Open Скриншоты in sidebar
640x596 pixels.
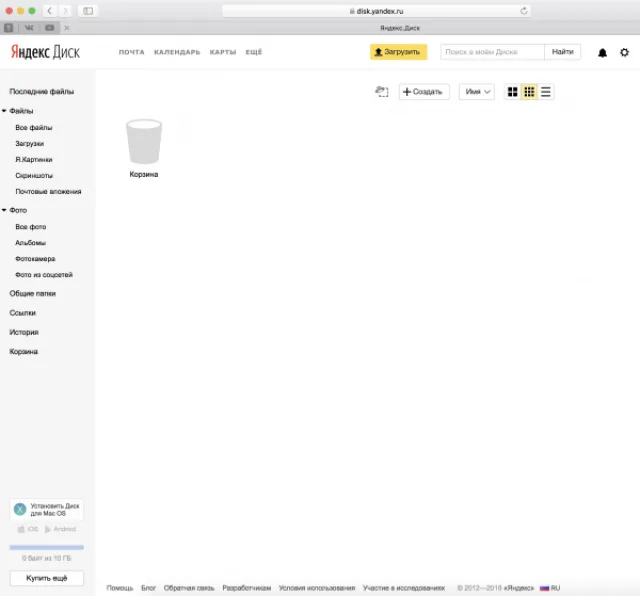coord(34,176)
